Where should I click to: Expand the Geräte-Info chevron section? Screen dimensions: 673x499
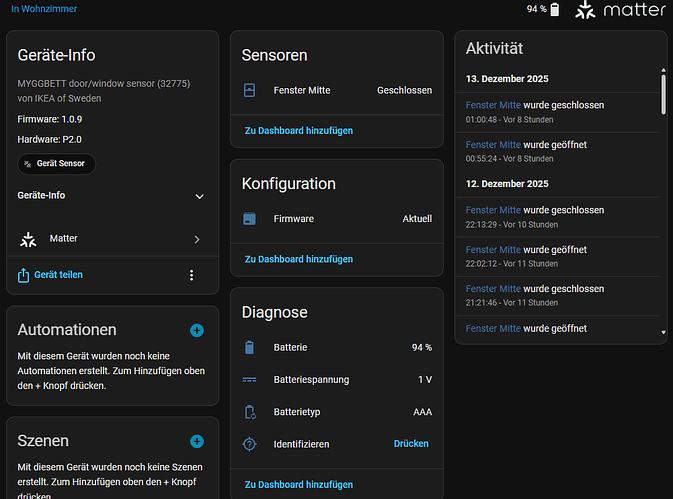click(199, 197)
